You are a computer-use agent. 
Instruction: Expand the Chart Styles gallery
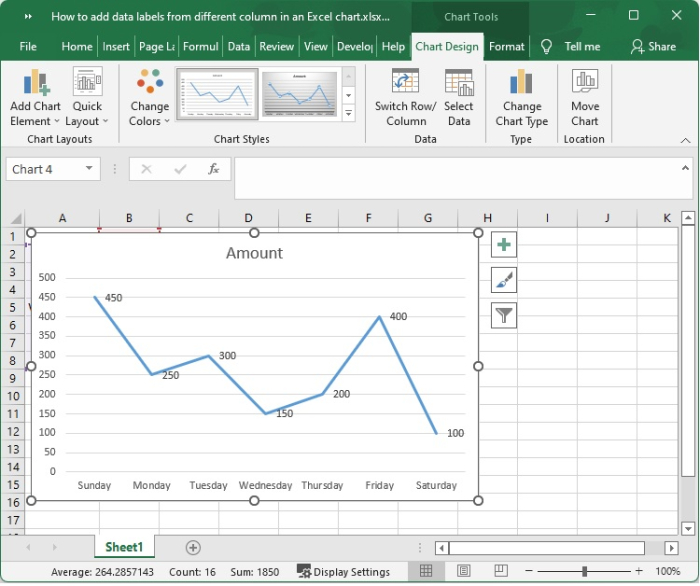[x=349, y=115]
